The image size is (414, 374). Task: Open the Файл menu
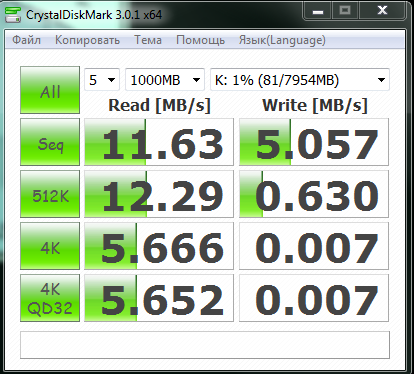click(26, 40)
